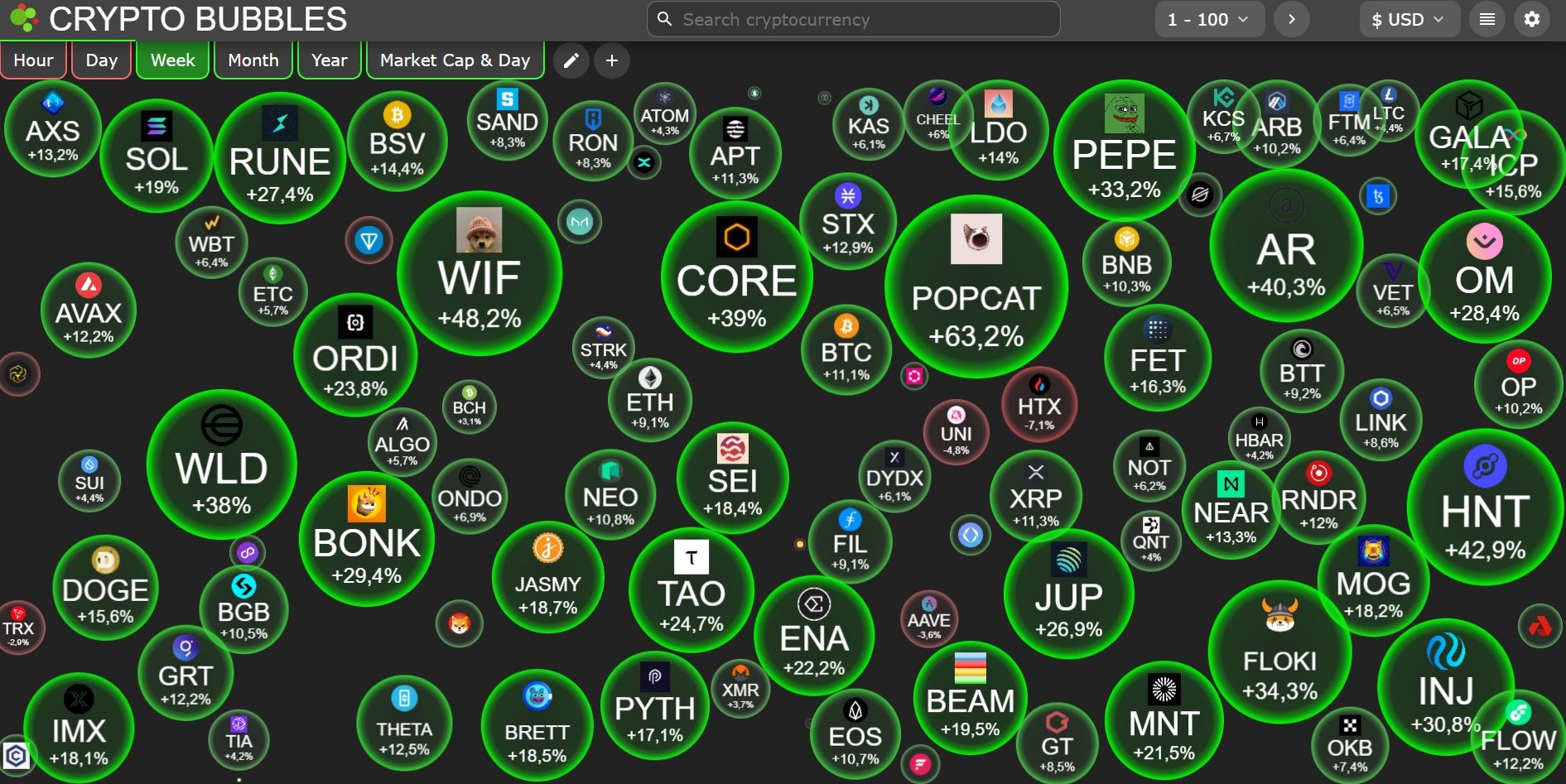Select the Week tab

coord(172,60)
